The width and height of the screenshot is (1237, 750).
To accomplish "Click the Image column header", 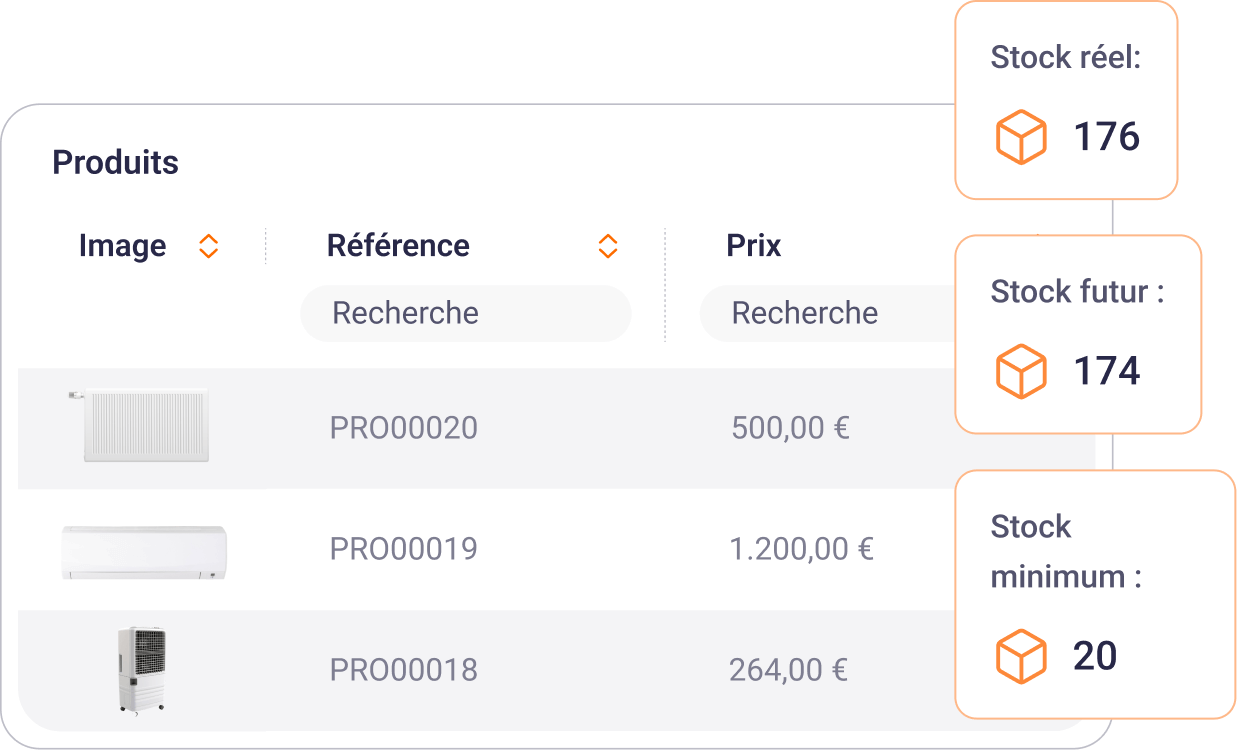I will (x=122, y=246).
